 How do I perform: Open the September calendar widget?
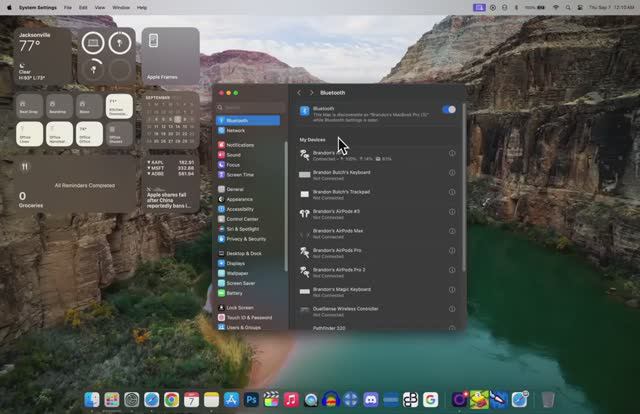coord(171,120)
